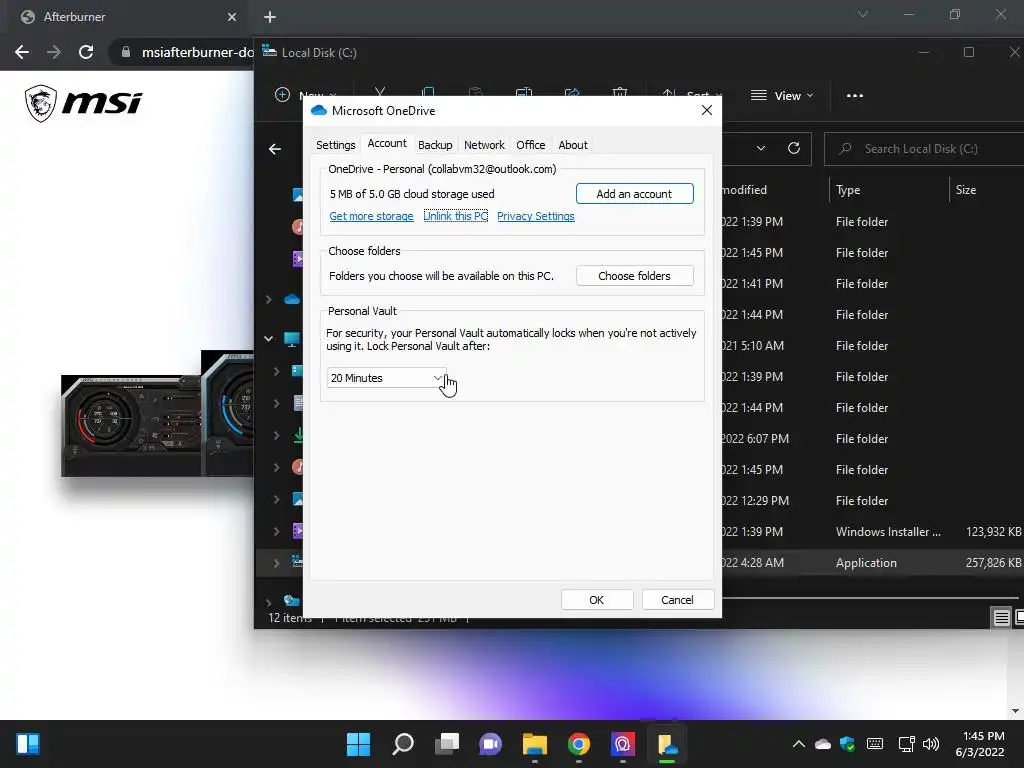Switch to Chrome on the taskbar
Viewport: 1024px width, 768px height.
[x=579, y=744]
